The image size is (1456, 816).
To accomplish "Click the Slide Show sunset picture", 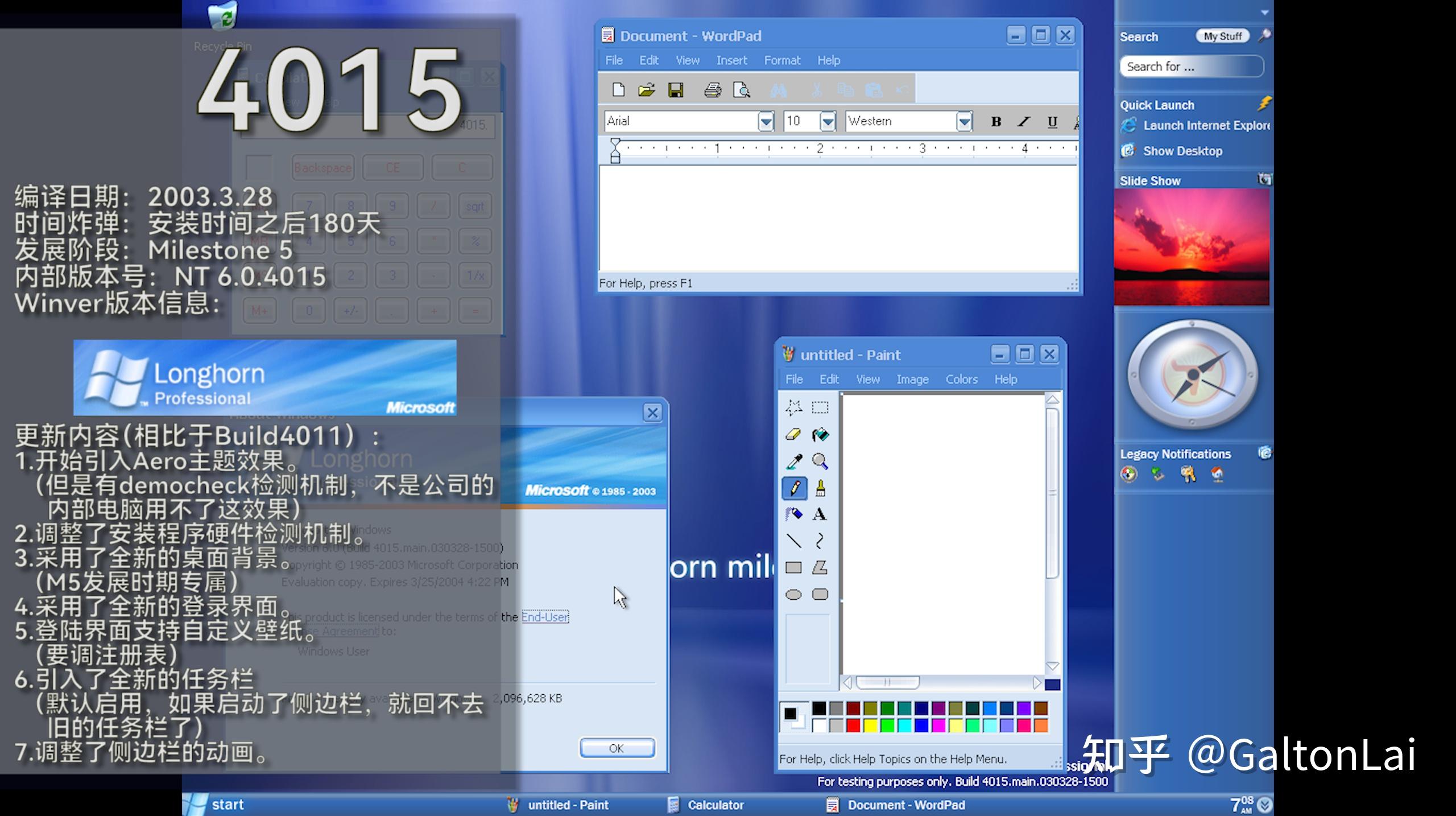I will pyautogui.click(x=1192, y=247).
